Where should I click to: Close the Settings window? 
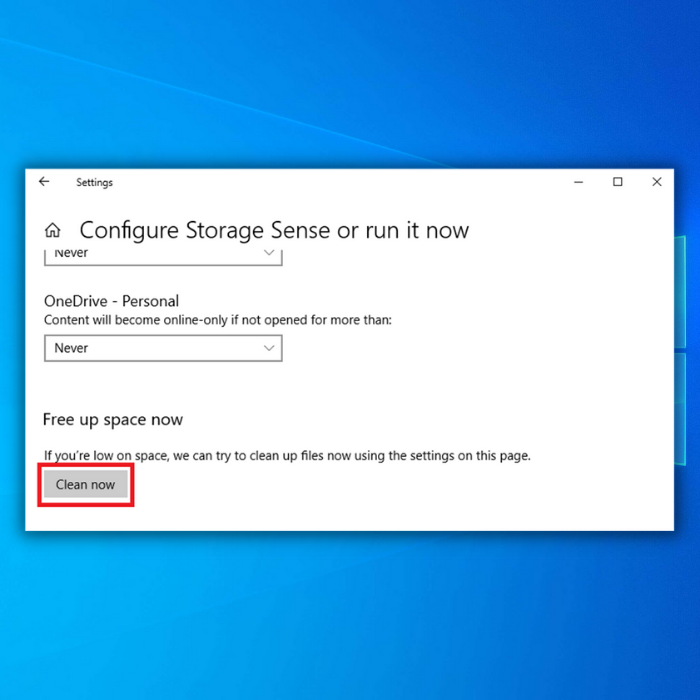pos(657,182)
